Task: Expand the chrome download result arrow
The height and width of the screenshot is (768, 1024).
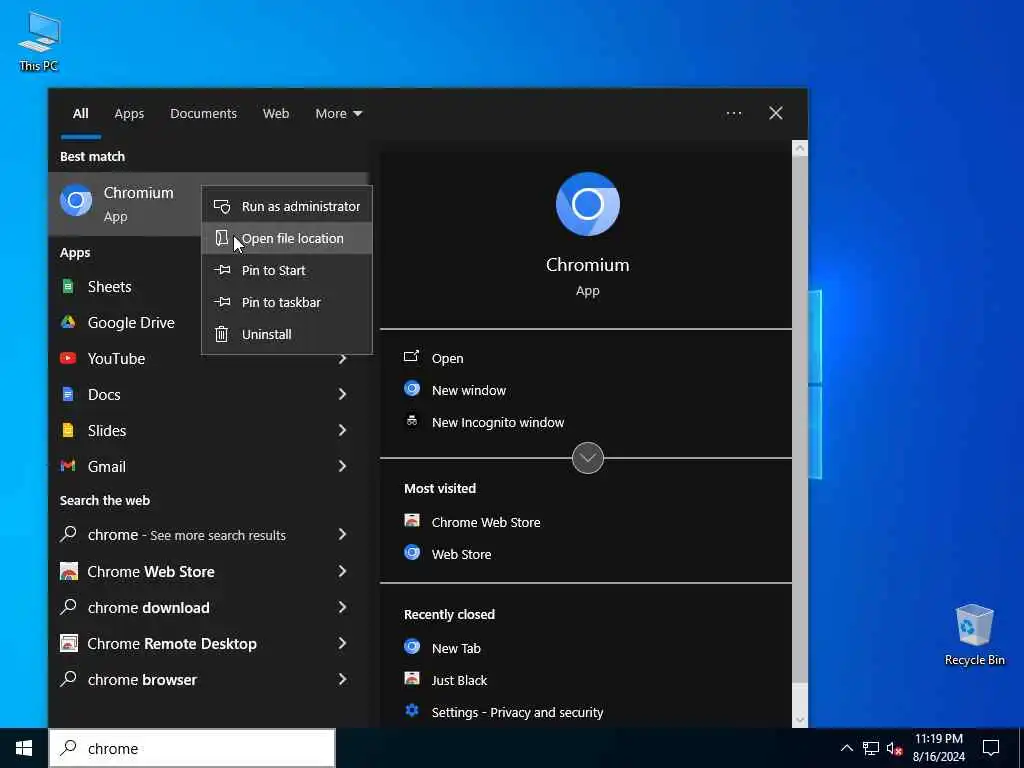Action: [x=342, y=607]
